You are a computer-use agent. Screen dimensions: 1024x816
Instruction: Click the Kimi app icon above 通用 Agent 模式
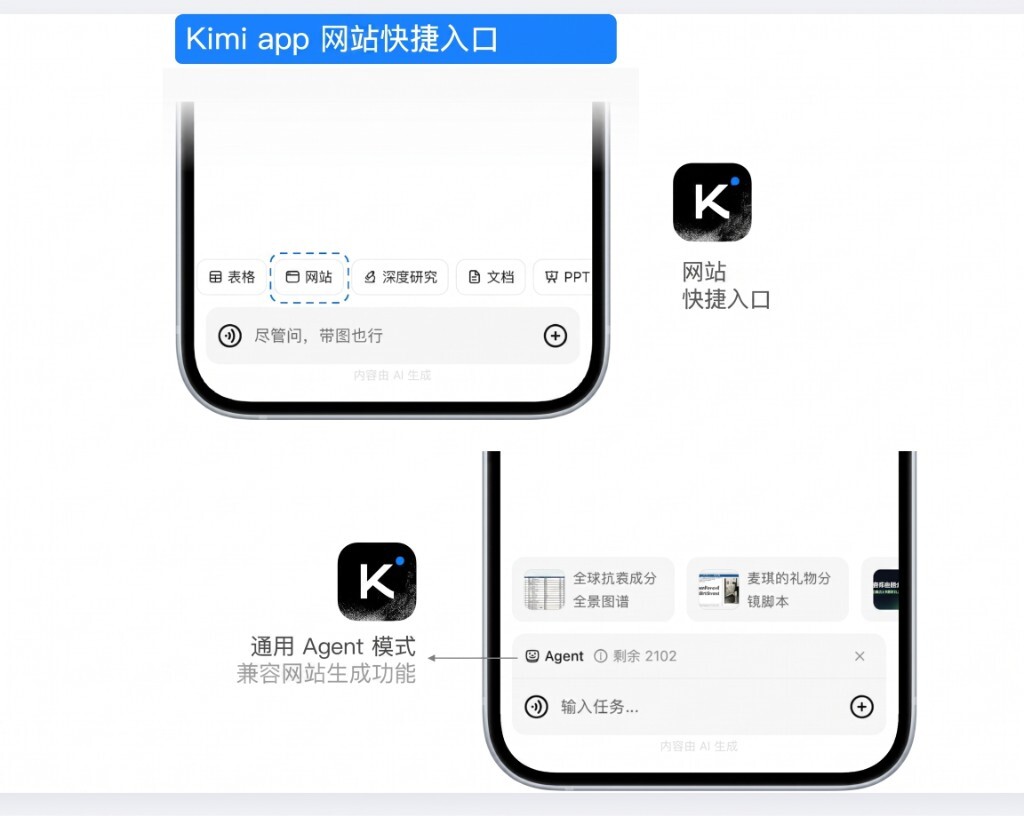click(x=377, y=582)
